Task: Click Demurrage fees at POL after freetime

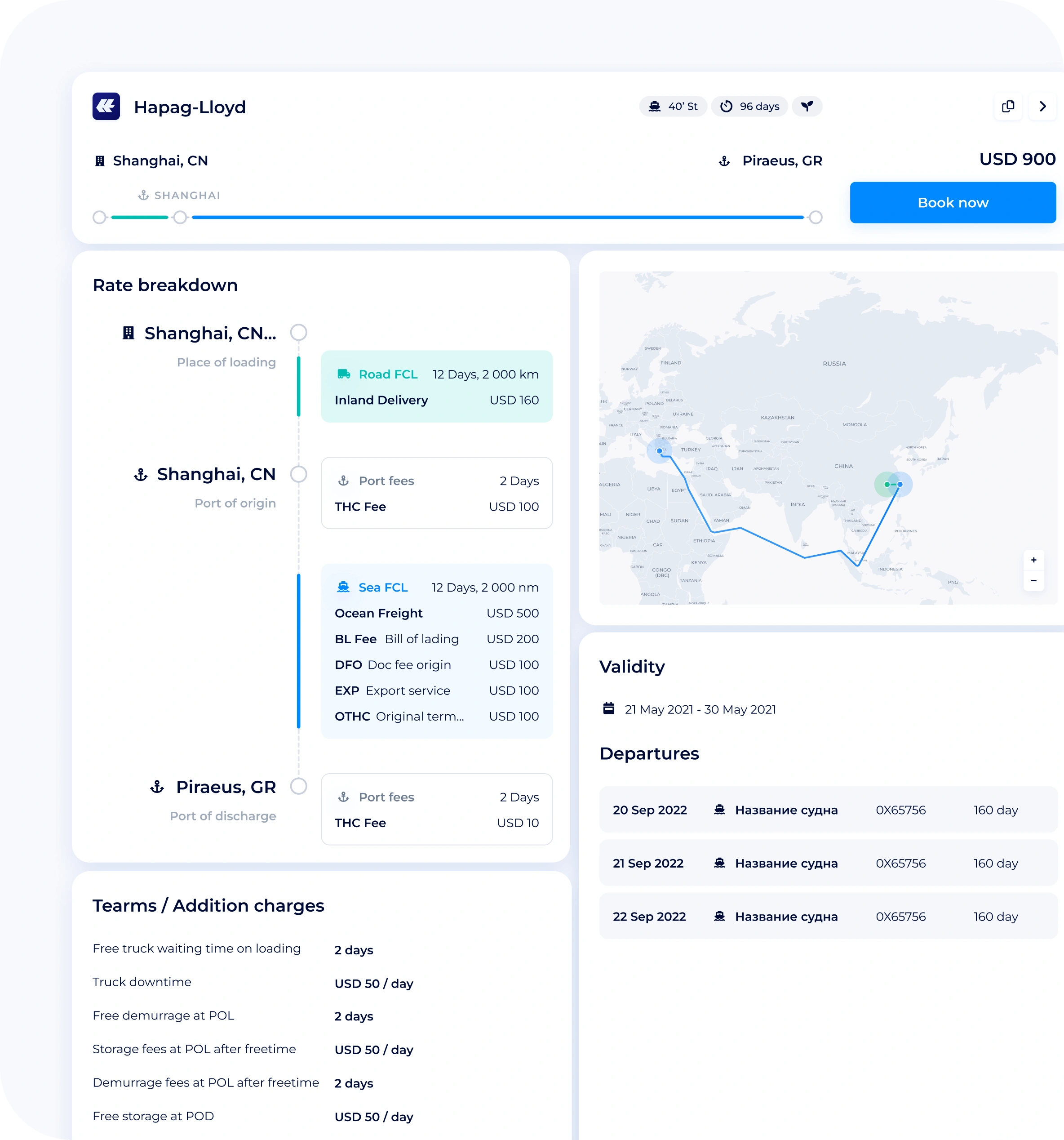Action: [206, 1082]
